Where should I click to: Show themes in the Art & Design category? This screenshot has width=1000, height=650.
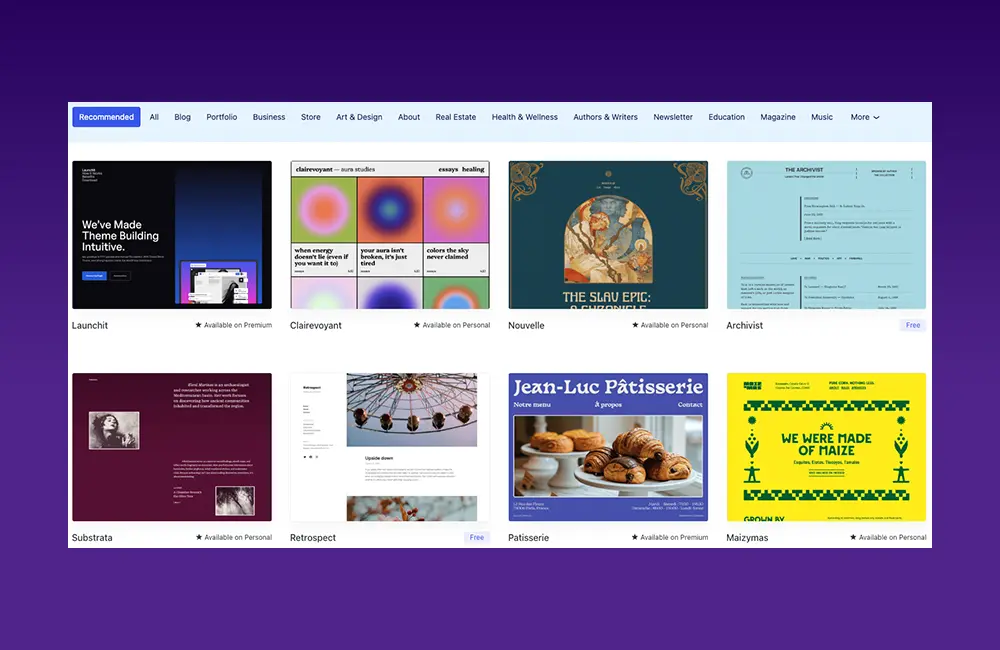point(359,117)
